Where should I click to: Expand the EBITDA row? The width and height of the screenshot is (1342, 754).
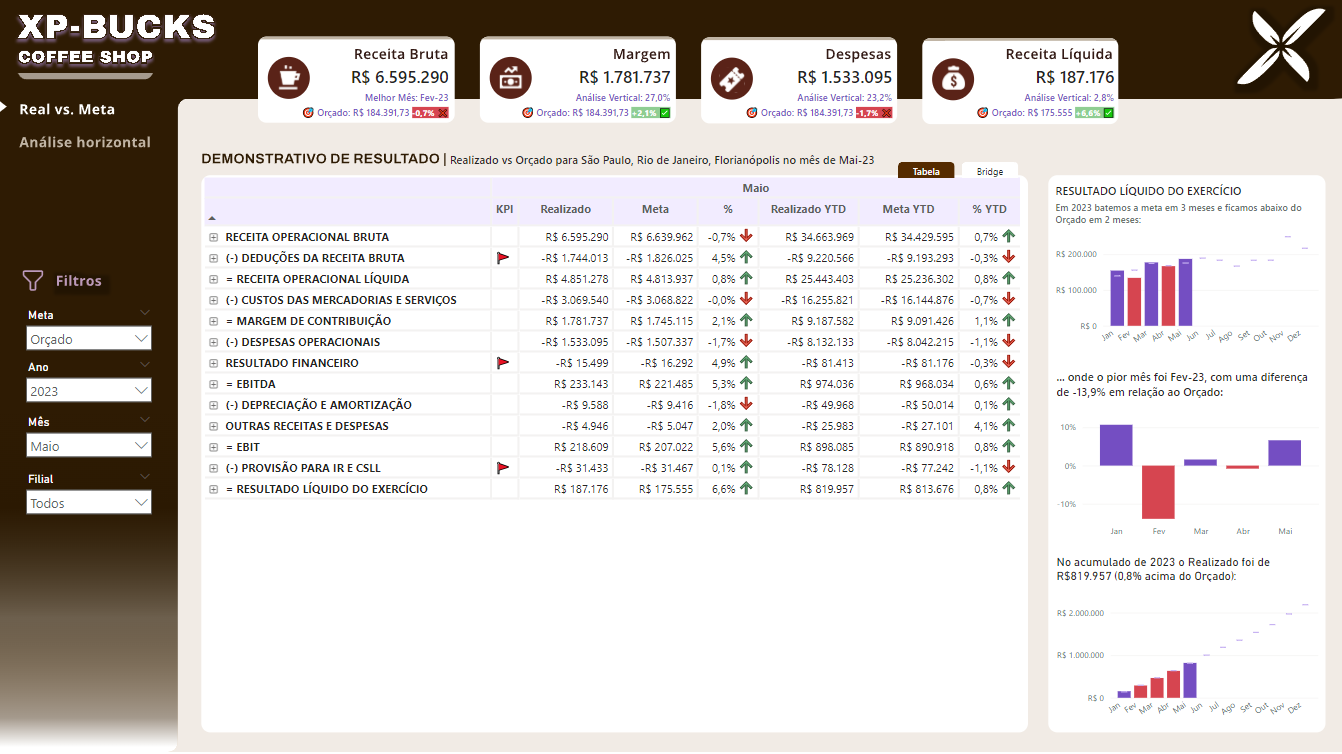click(x=214, y=384)
